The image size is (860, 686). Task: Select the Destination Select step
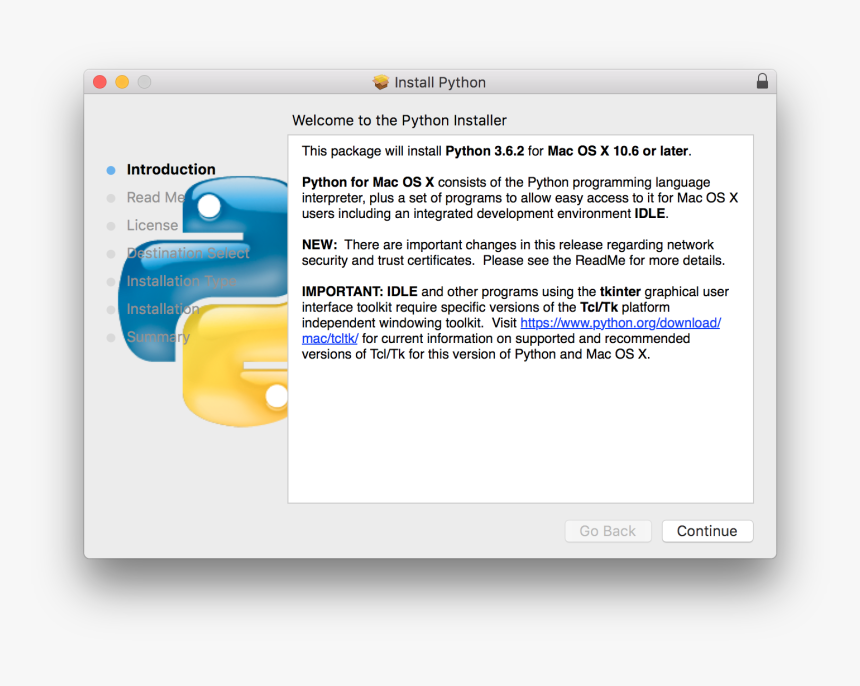pos(188,253)
